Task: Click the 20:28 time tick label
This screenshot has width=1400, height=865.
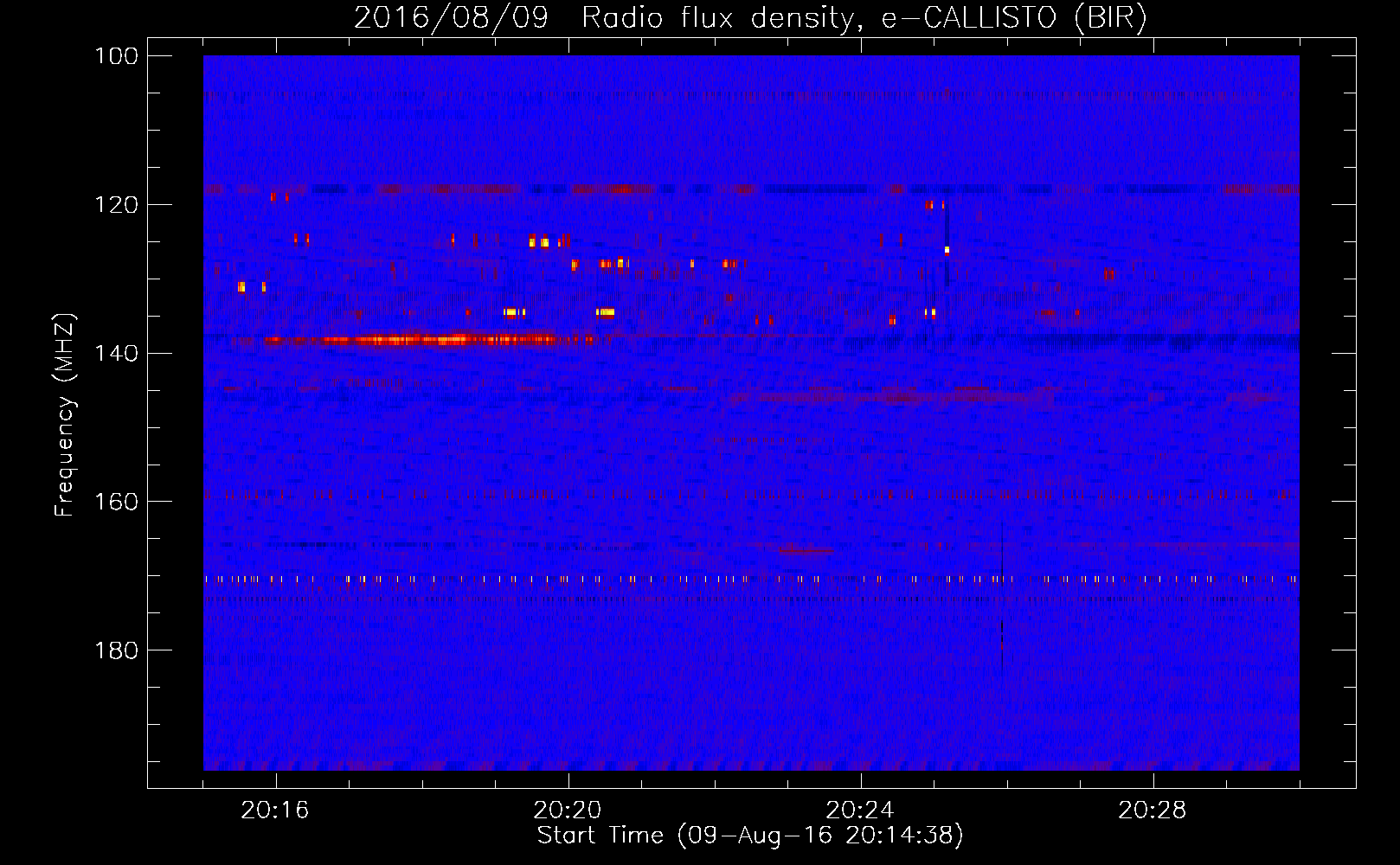Action: tap(1153, 811)
